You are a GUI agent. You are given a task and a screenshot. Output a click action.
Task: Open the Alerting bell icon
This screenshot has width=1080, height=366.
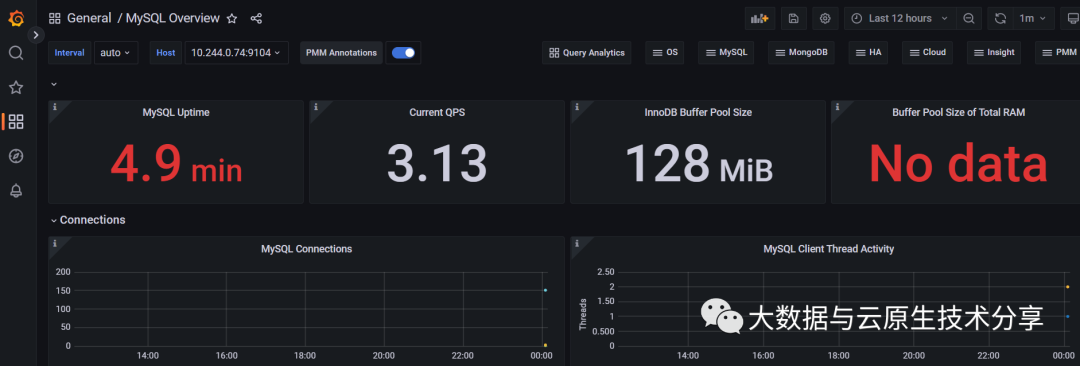point(16,191)
